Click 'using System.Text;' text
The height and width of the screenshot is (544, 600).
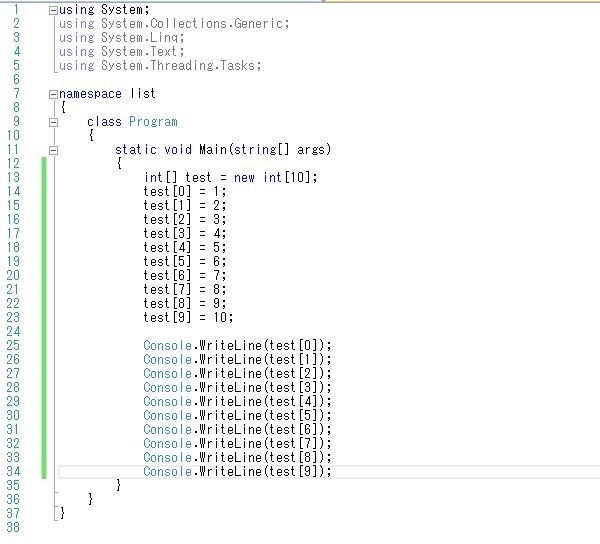122,52
